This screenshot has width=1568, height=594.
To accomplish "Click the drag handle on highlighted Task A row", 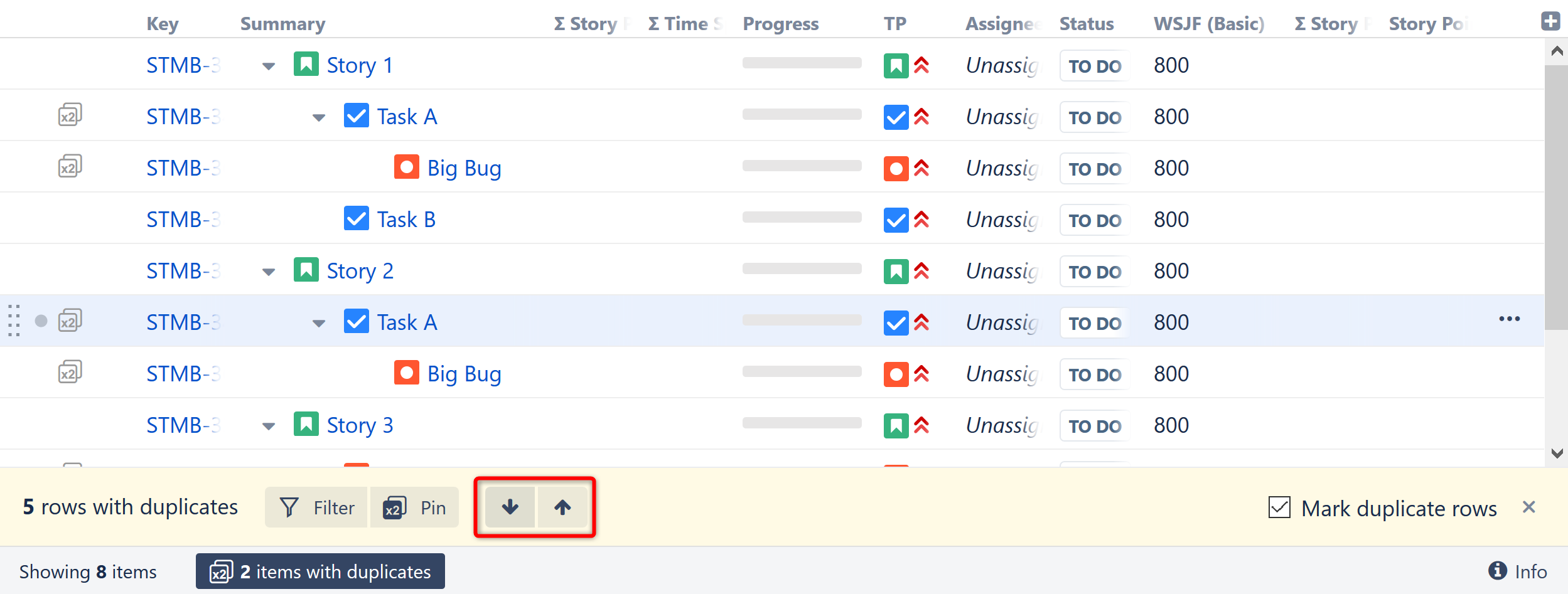I will click(x=14, y=321).
